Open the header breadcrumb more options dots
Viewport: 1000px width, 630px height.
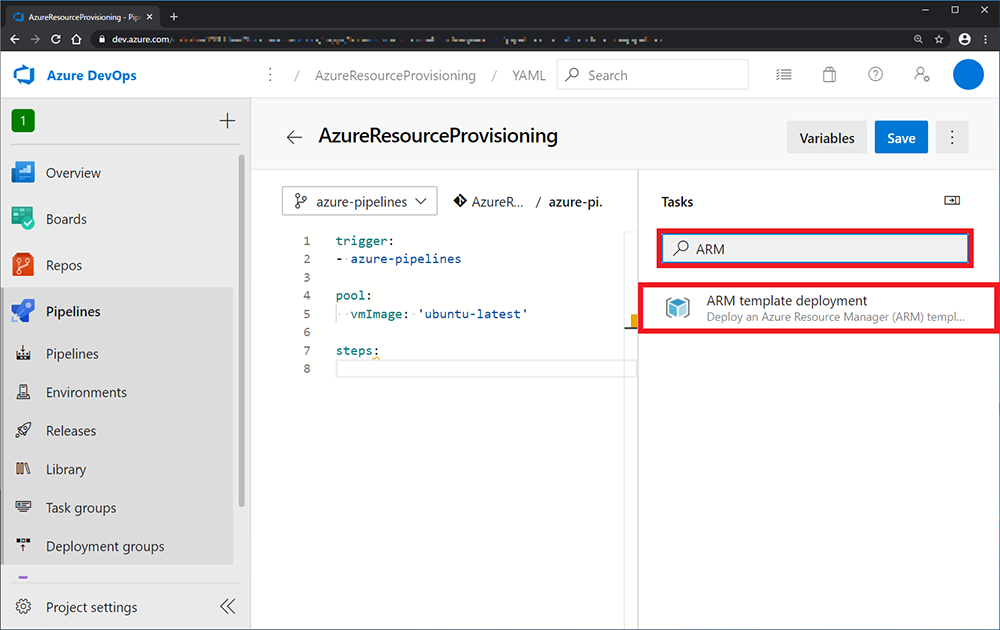(270, 75)
